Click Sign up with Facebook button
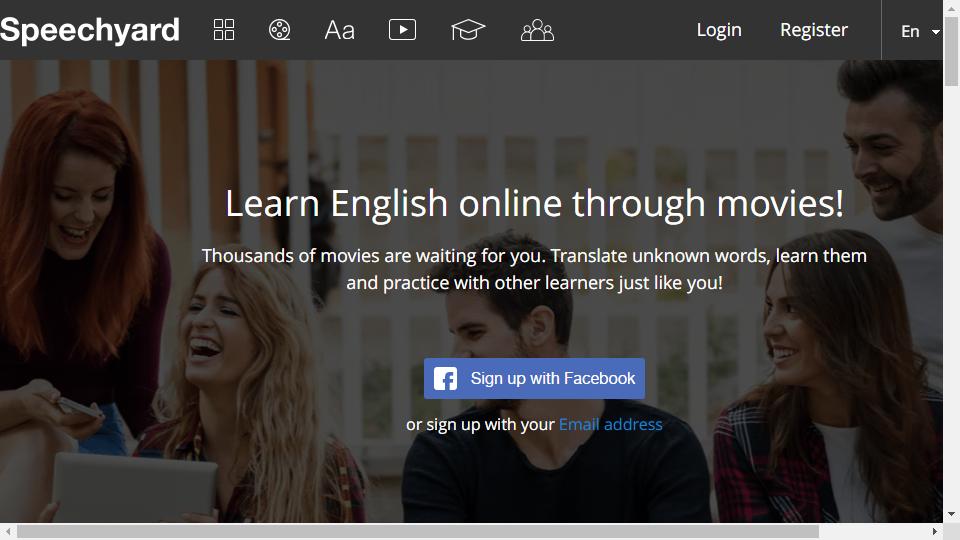The image size is (960, 540). 534,378
